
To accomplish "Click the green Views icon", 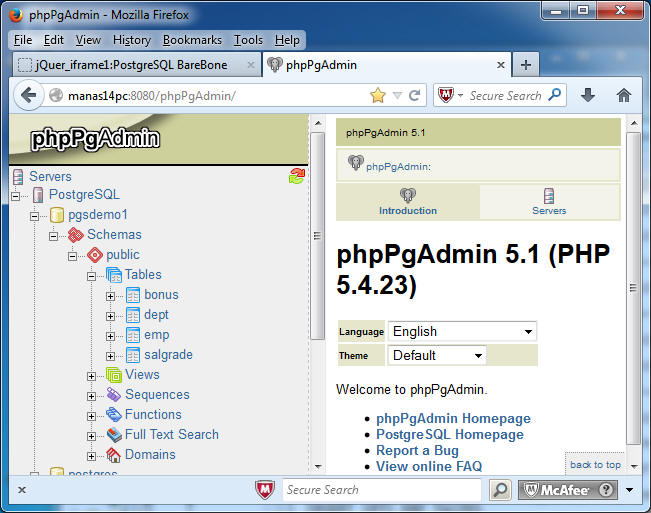I will point(114,375).
